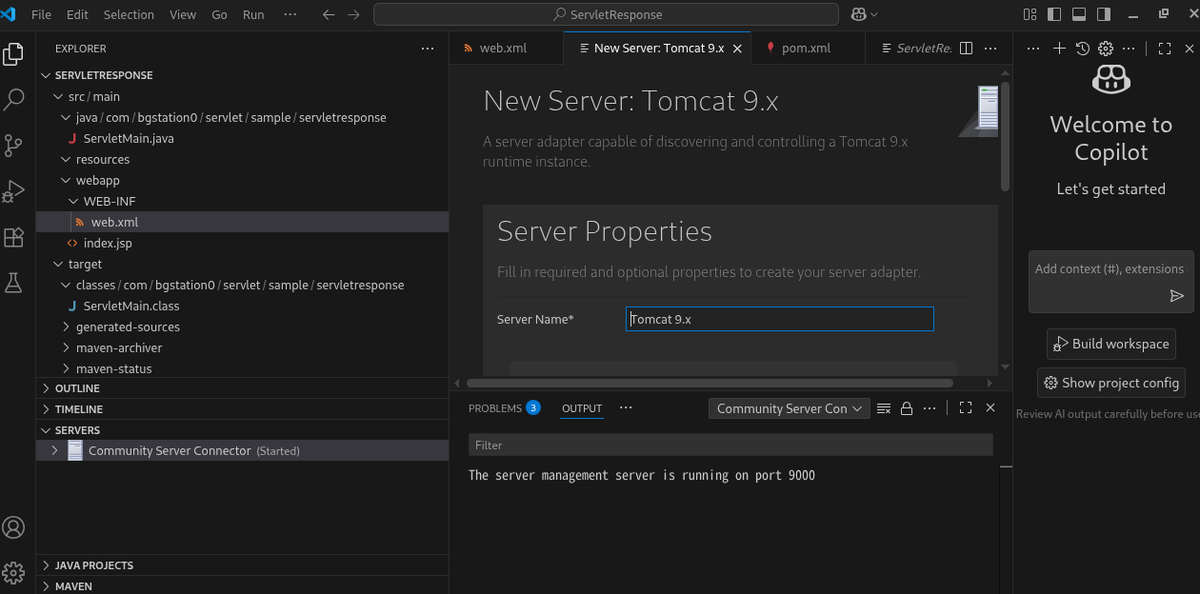Image resolution: width=1200 pixels, height=594 pixels.
Task: Click the title bar ServletResponse search box
Action: 606,15
